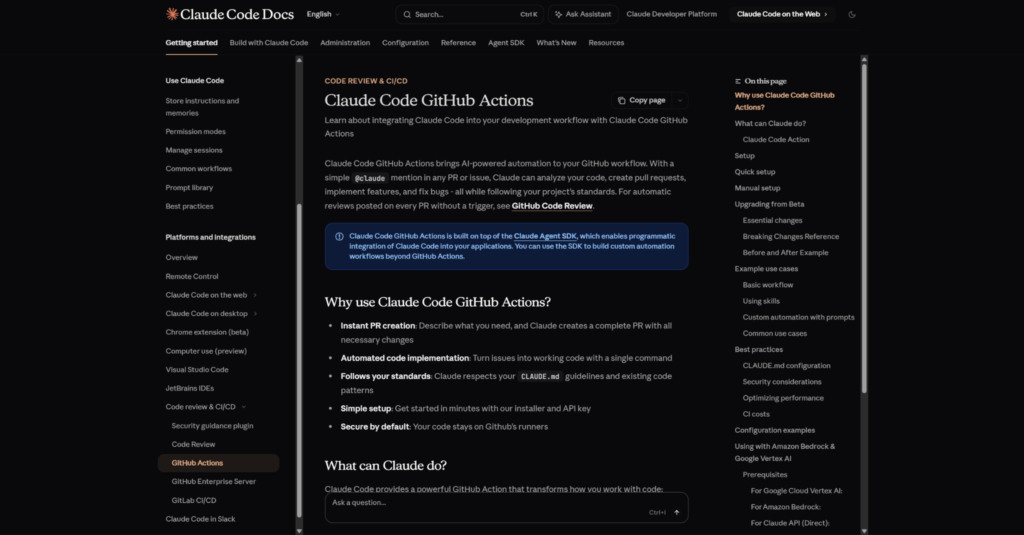Open Common workflows in sidebar
Image resolution: width=1024 pixels, height=535 pixels.
199,169
